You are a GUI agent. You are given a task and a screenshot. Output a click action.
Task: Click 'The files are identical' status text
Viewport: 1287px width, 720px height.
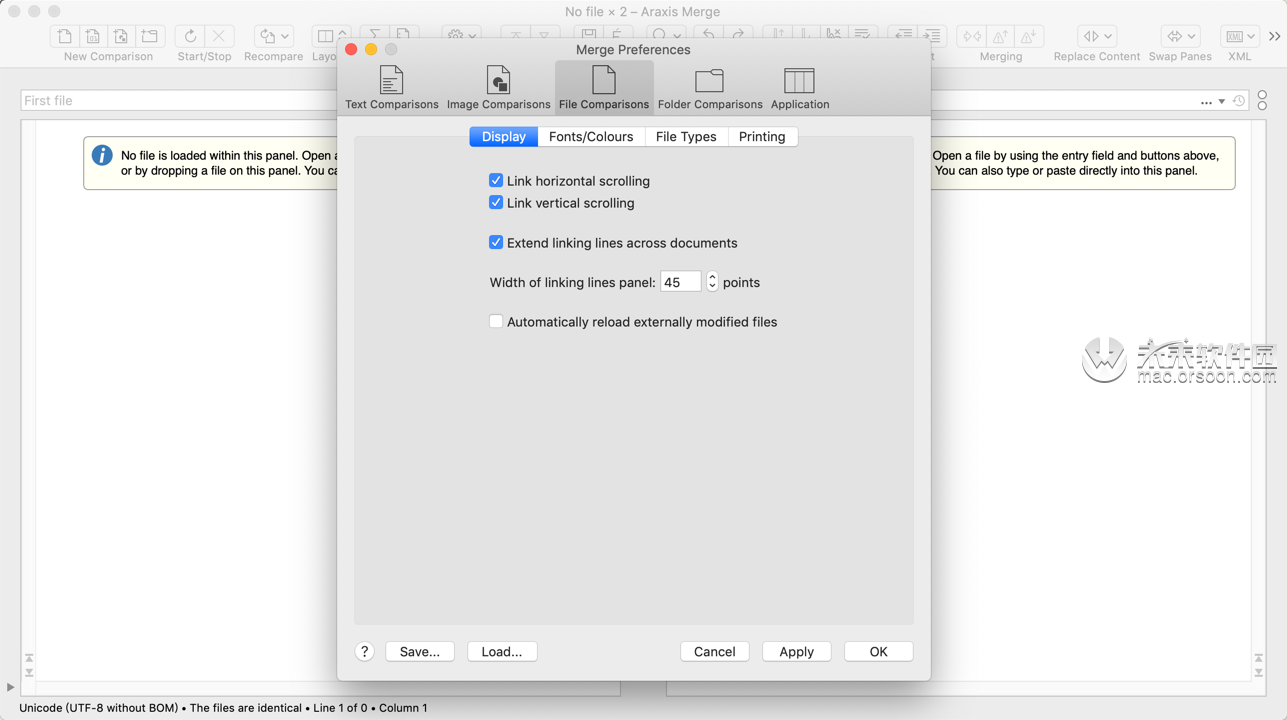(x=246, y=708)
